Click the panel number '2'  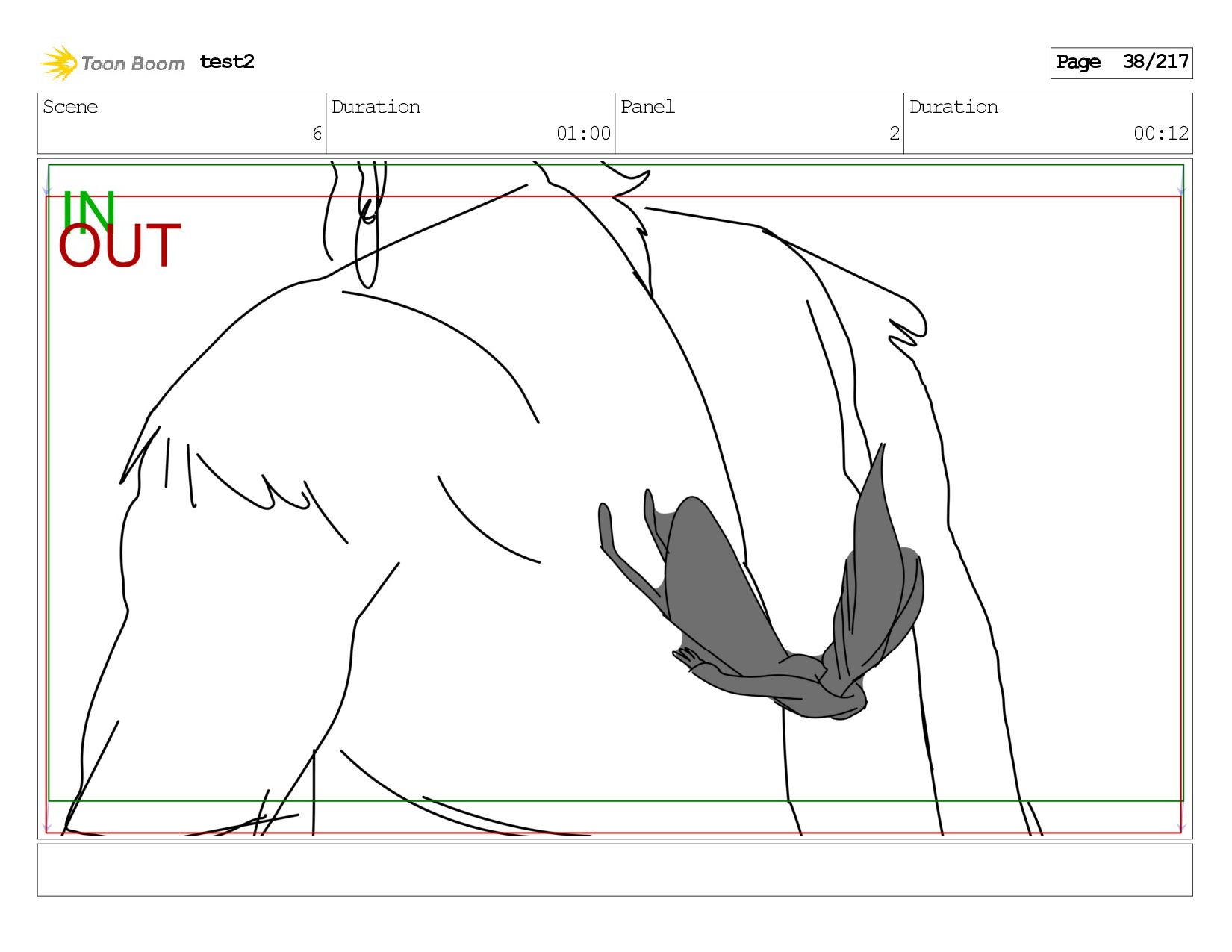[894, 134]
